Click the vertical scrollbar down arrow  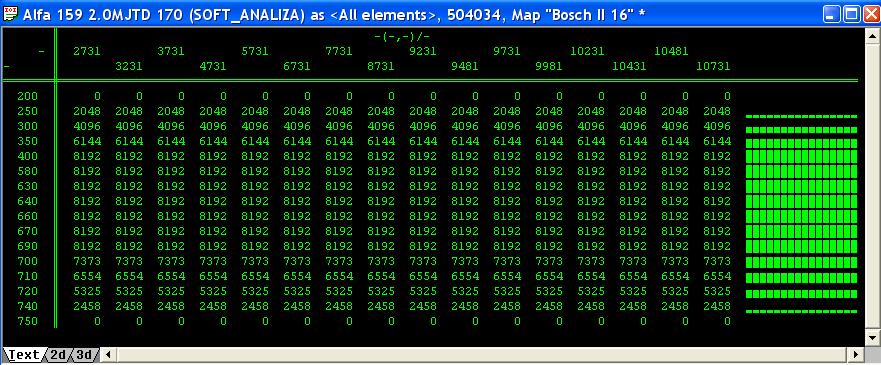(872, 338)
